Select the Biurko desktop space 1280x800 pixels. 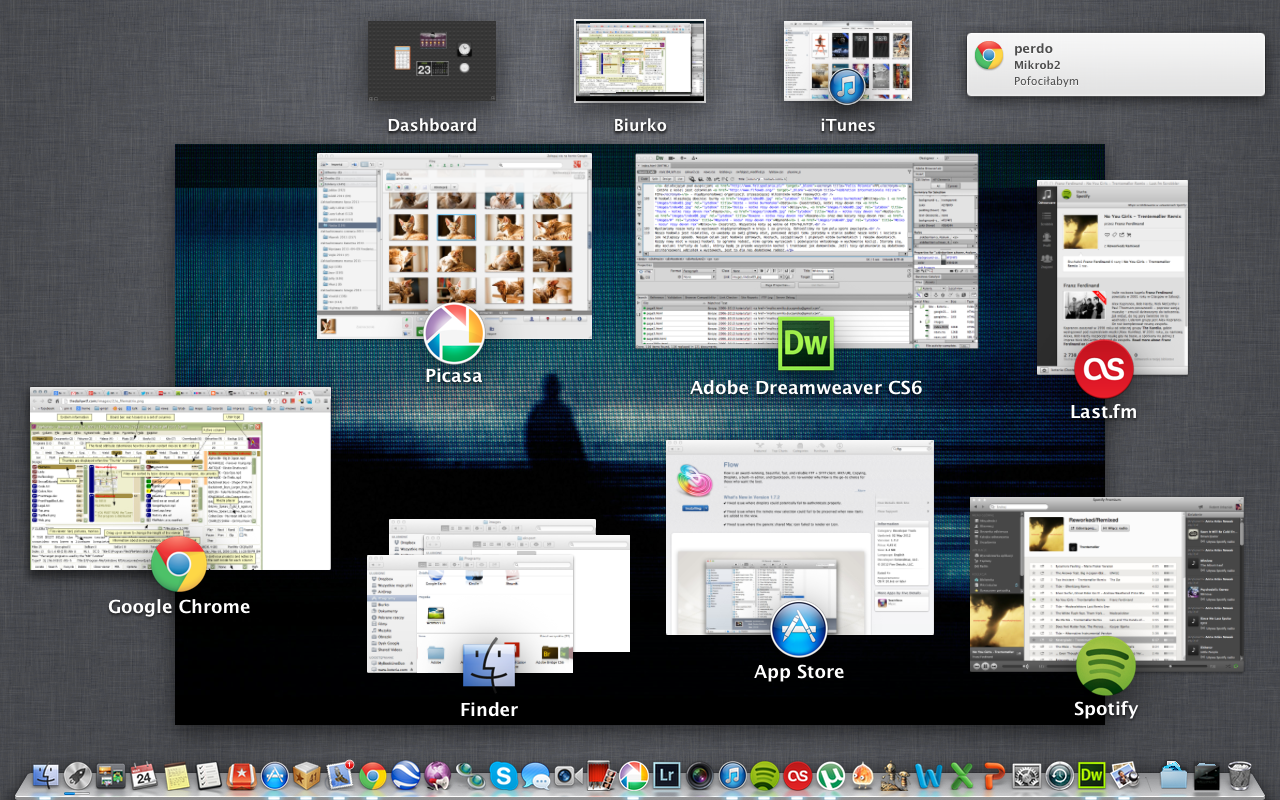[640, 61]
